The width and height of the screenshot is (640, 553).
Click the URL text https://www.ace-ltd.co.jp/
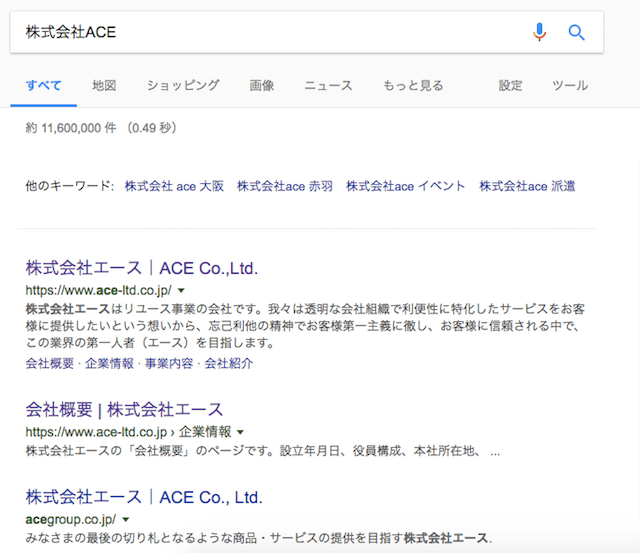99,290
